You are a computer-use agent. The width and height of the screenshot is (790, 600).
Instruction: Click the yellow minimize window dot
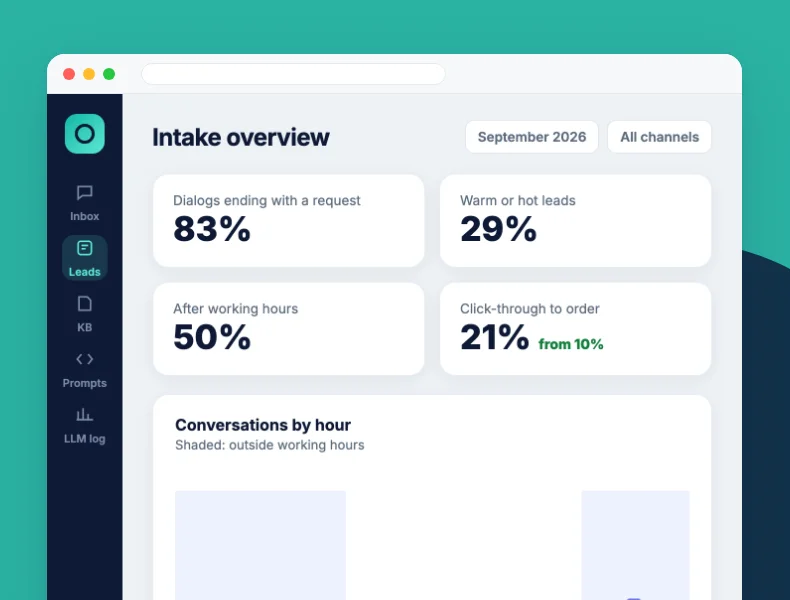89,74
